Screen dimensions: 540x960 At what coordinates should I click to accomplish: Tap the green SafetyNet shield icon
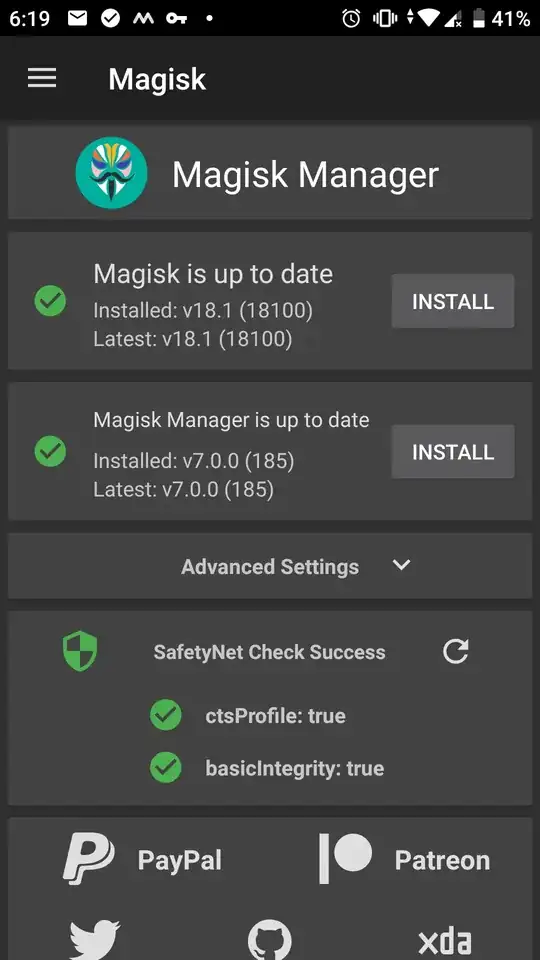pyautogui.click(x=80, y=651)
